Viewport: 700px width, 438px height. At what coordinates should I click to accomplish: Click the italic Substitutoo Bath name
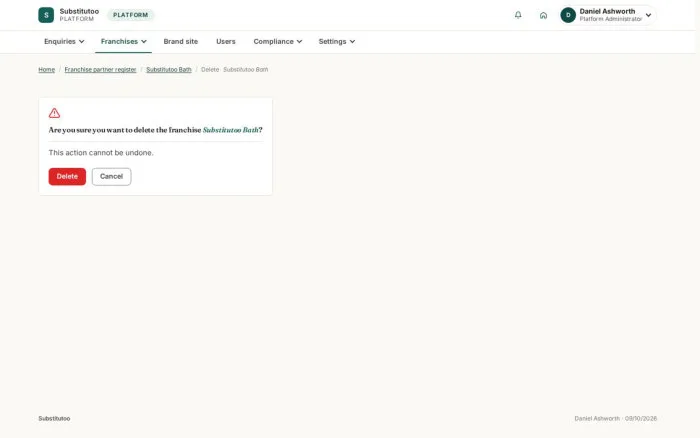(x=230, y=130)
